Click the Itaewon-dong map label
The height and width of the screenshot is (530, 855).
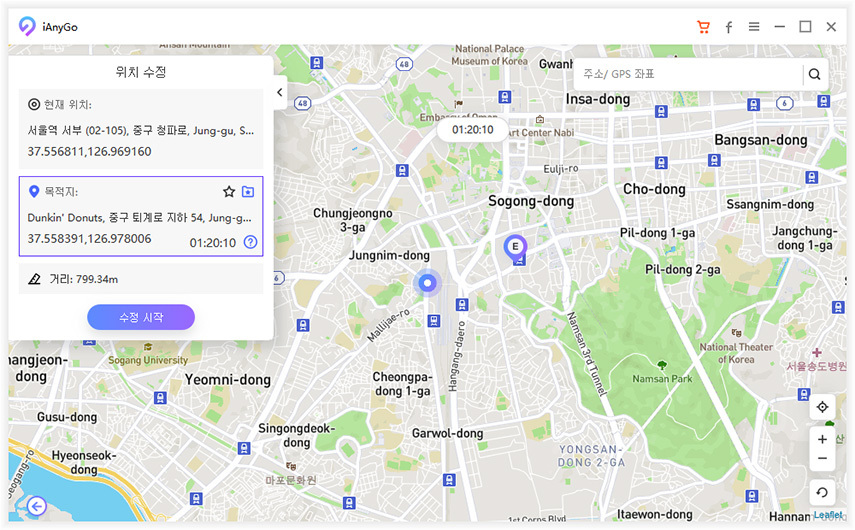click(654, 514)
